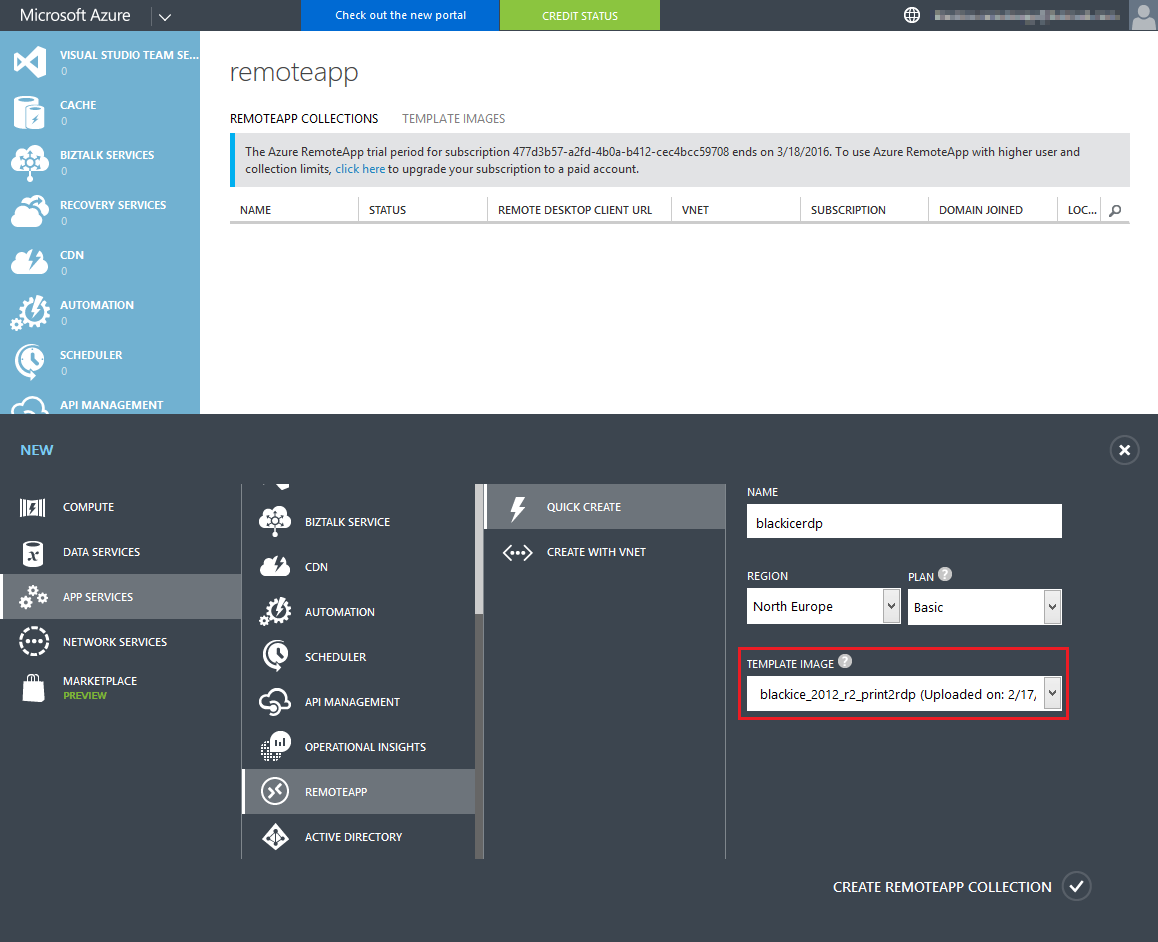Select the RemoteApp label in services list
Image resolution: width=1158 pixels, height=942 pixels.
[336, 792]
